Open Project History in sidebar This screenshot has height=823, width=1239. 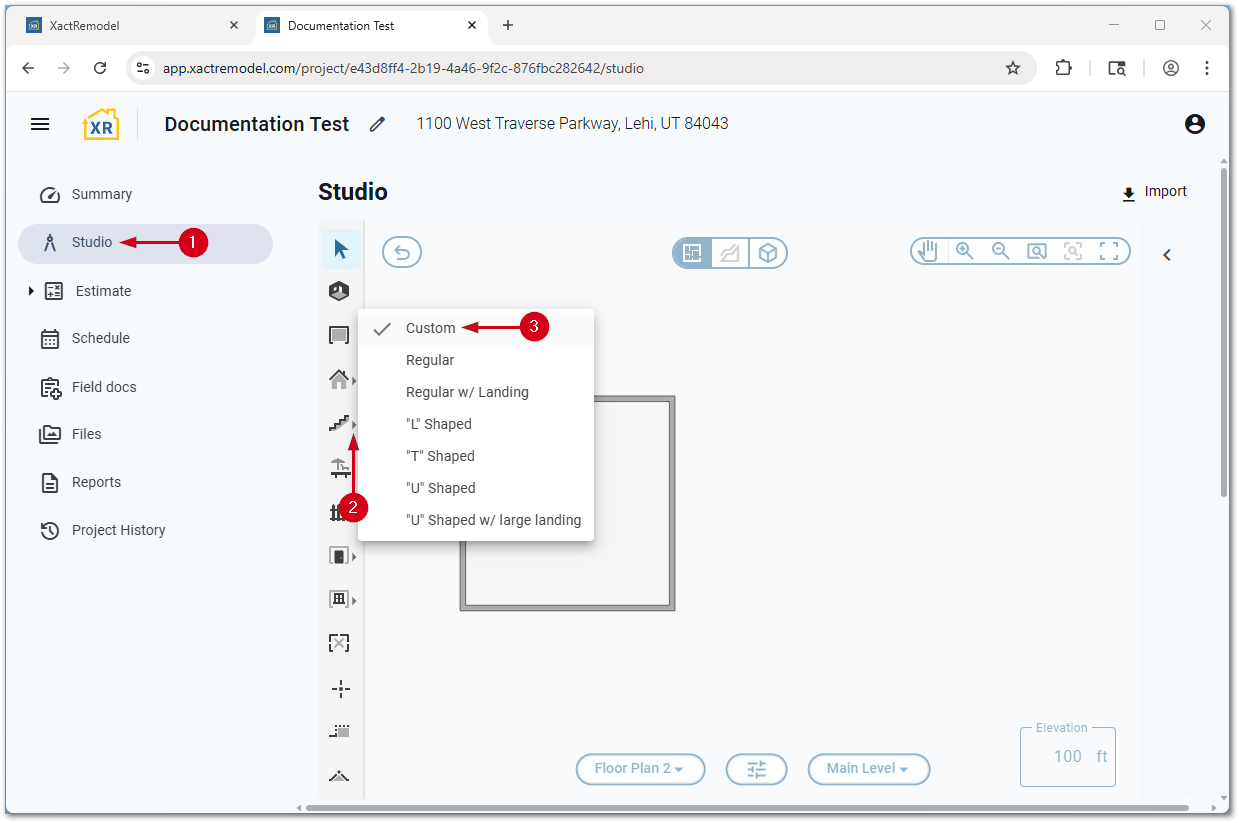point(118,530)
